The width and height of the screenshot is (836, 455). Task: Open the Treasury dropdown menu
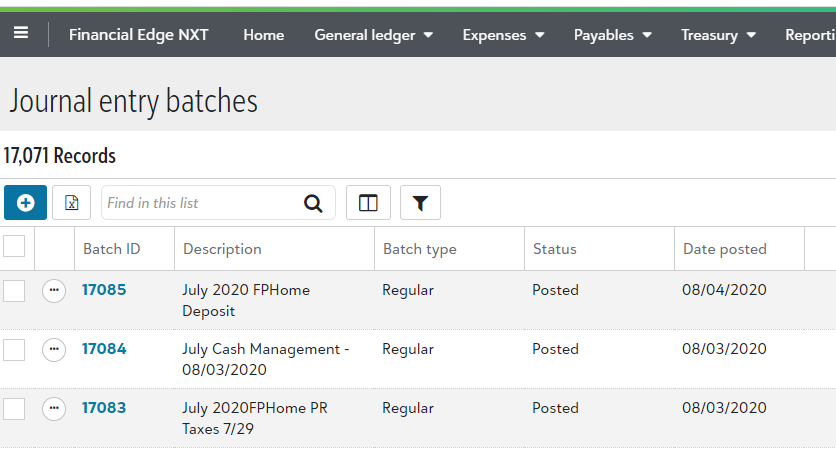coord(718,35)
